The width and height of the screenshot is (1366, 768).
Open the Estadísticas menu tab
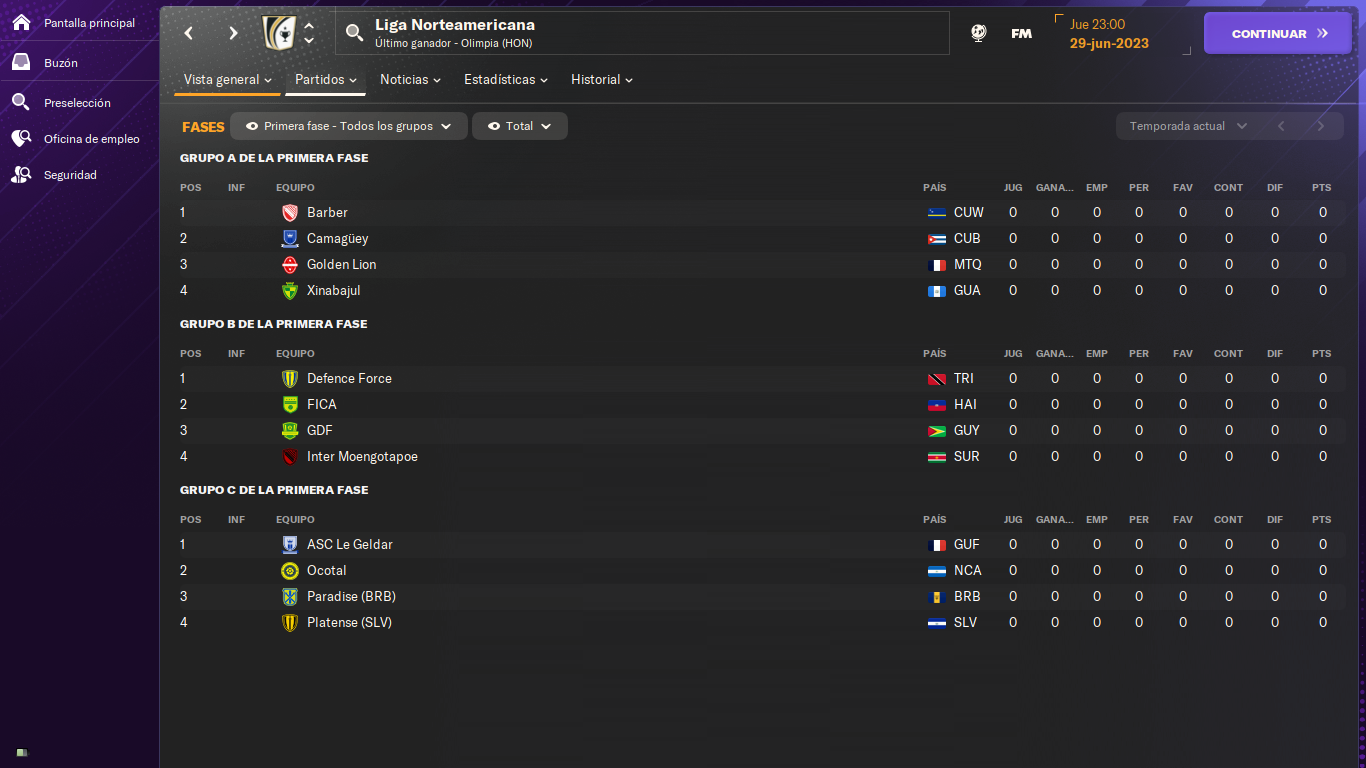[506, 79]
